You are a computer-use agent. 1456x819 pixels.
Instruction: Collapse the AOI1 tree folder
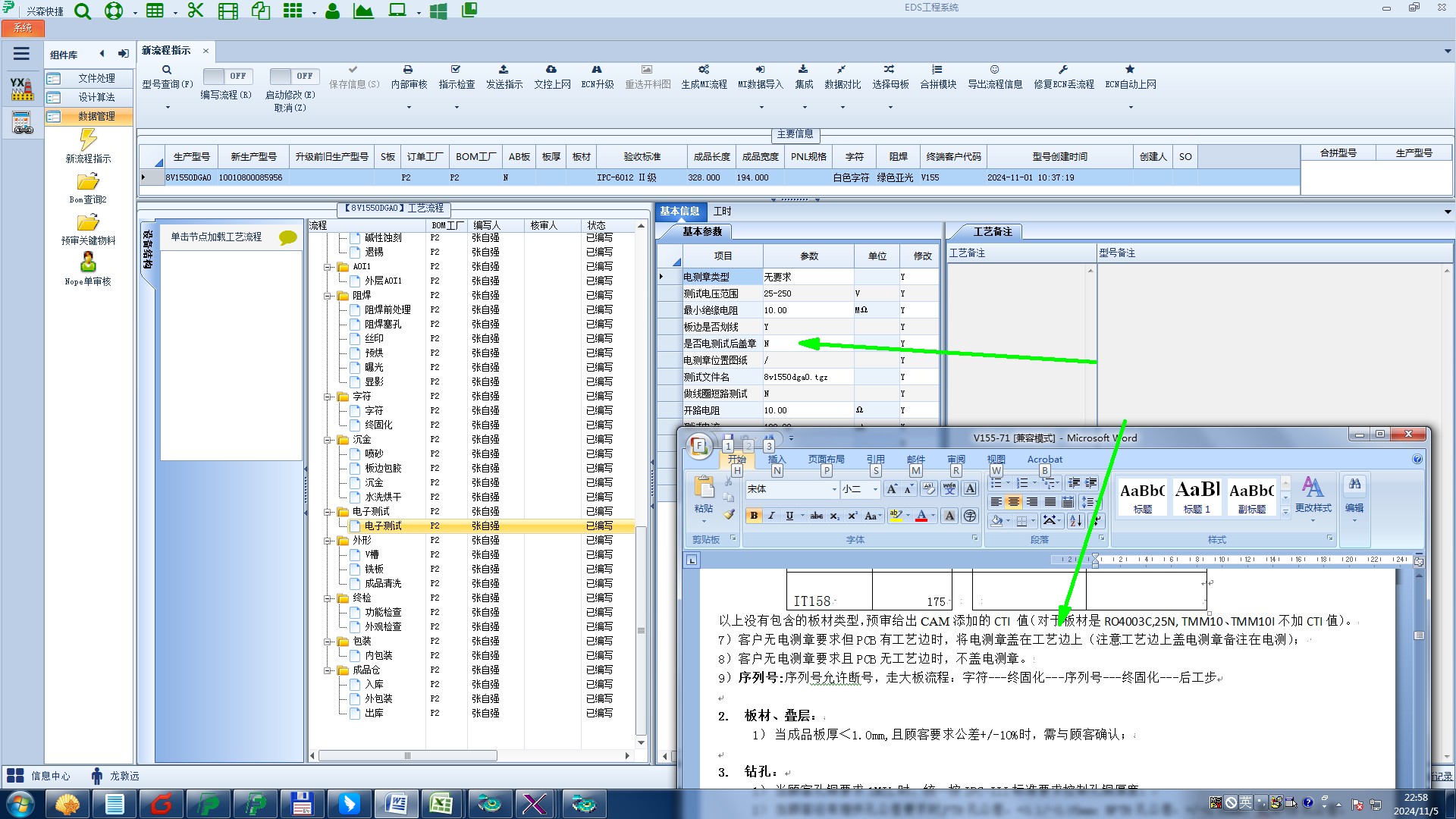(x=328, y=267)
